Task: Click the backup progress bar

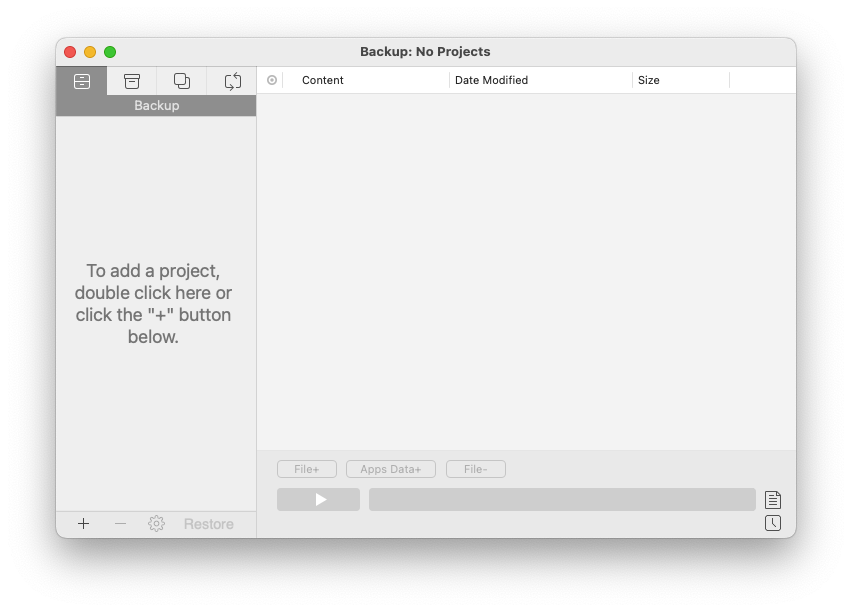Action: tap(562, 499)
